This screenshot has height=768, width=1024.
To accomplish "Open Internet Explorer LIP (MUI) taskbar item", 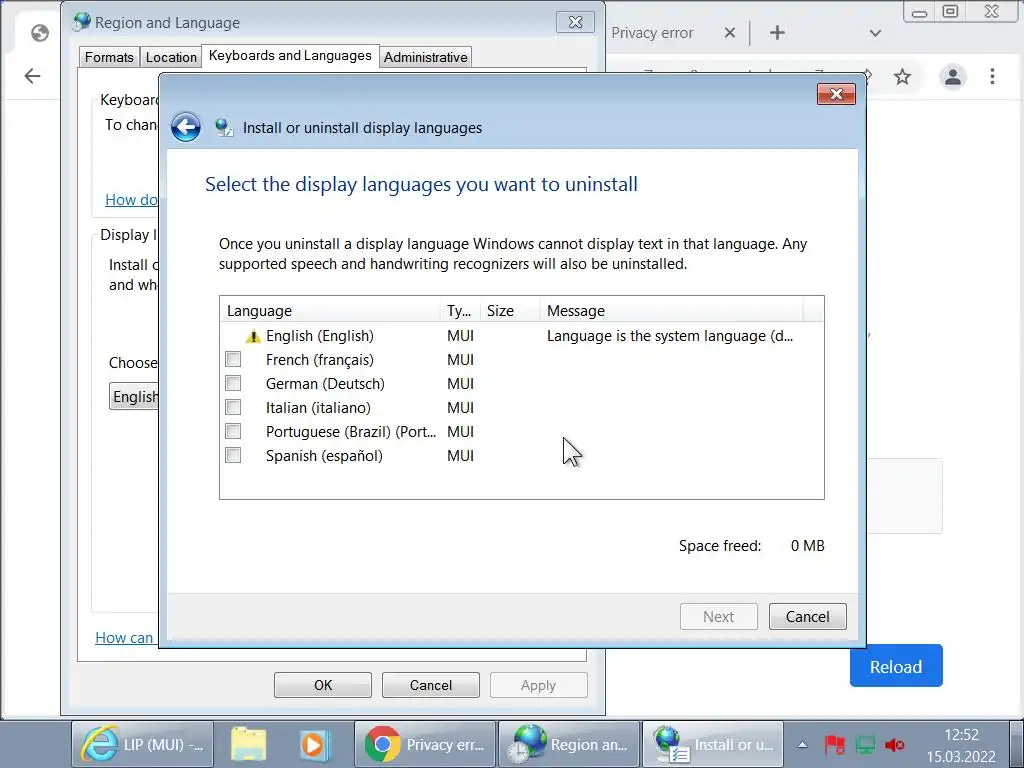I will [142, 744].
